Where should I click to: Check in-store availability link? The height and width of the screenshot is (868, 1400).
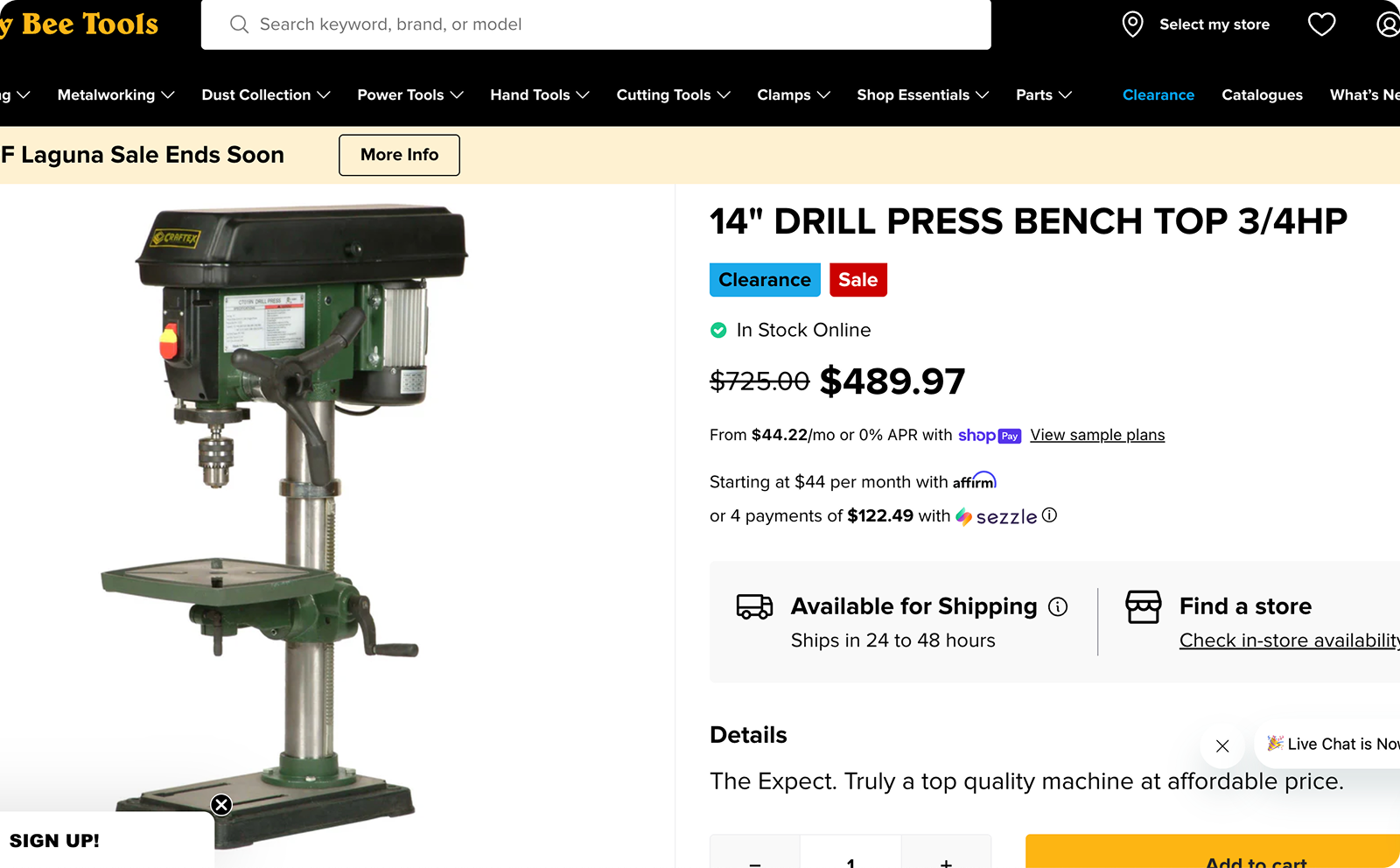coord(1290,640)
